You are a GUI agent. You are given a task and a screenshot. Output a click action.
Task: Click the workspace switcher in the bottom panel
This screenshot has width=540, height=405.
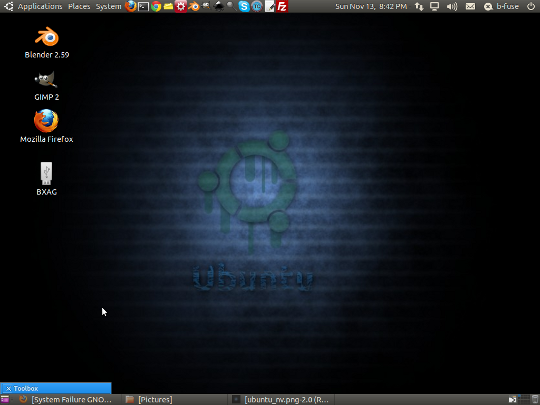[523, 399]
